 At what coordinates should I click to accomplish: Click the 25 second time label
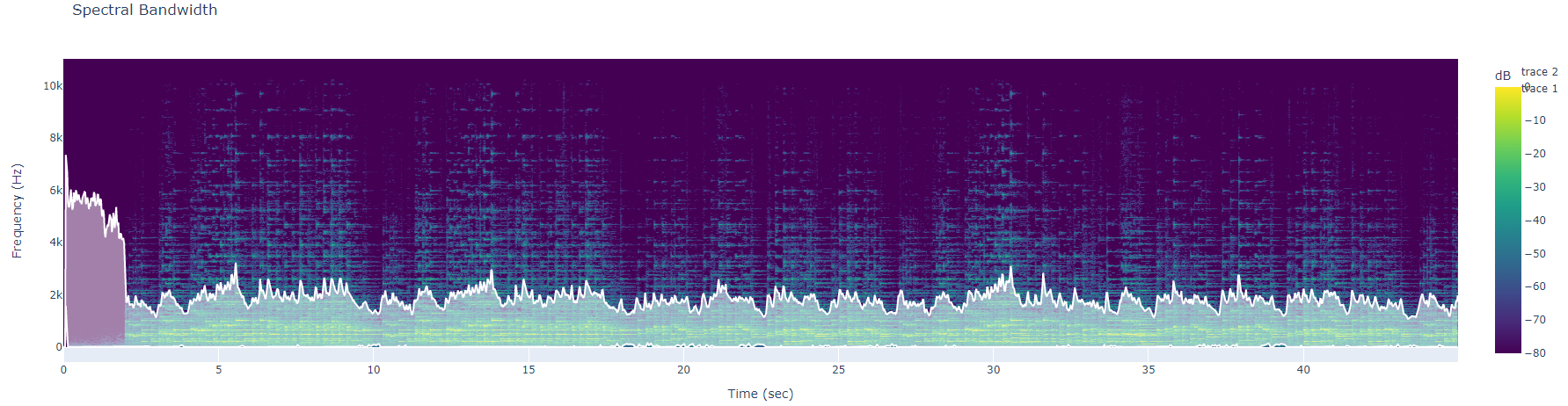click(838, 370)
